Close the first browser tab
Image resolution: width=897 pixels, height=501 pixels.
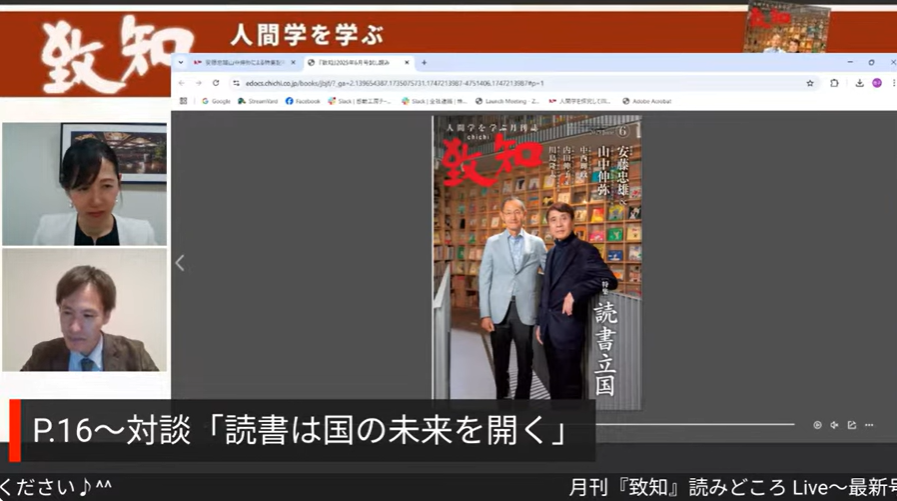coord(293,62)
